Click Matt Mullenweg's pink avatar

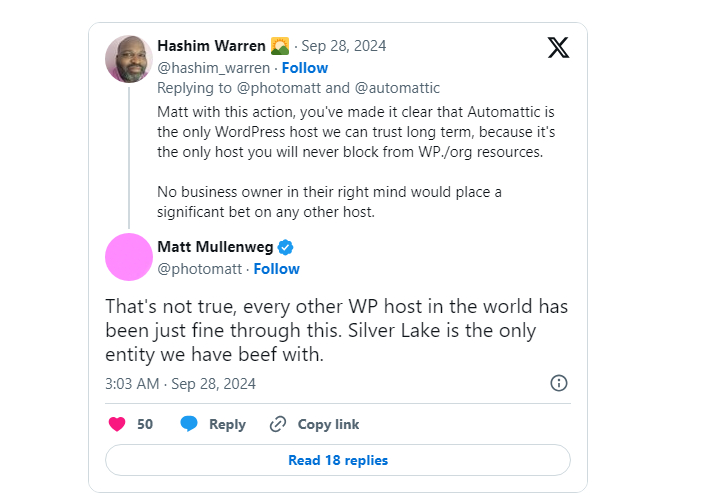tap(129, 257)
